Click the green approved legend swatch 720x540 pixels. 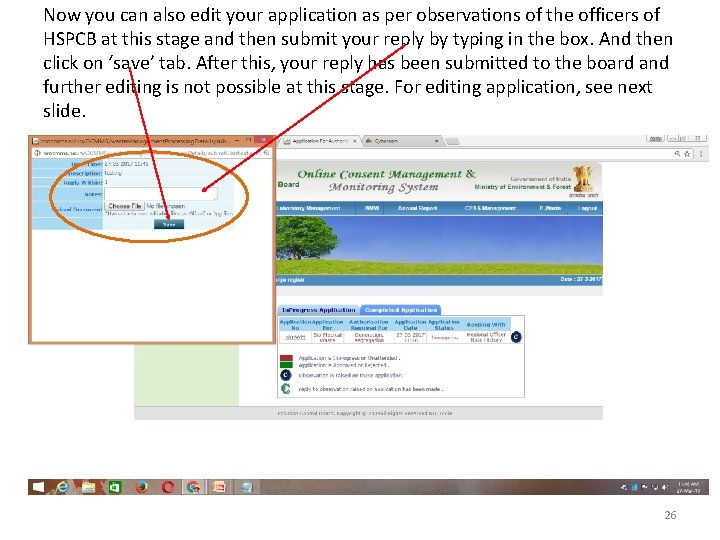[286, 365]
